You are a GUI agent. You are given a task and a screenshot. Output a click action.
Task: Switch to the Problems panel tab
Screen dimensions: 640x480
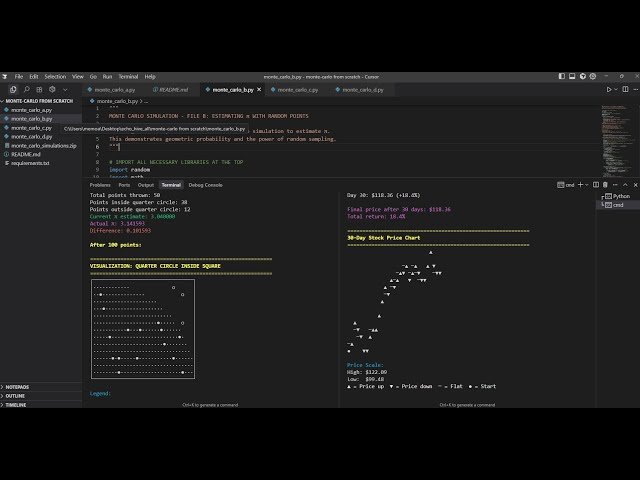click(x=100, y=185)
